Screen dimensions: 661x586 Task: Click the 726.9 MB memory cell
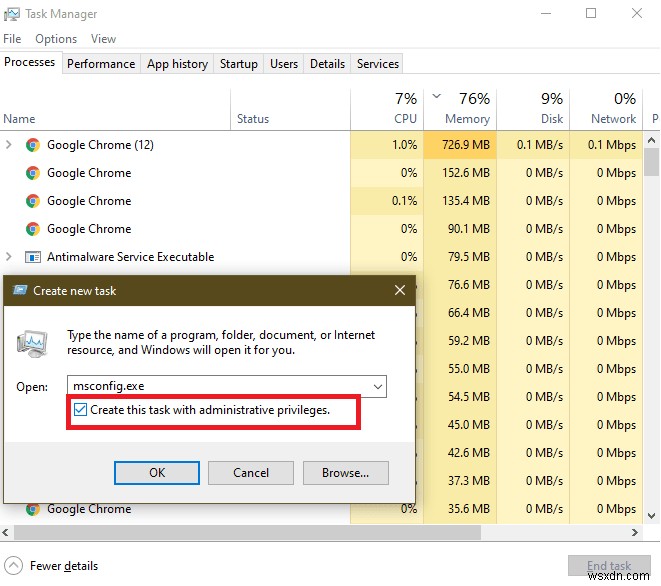click(x=460, y=145)
